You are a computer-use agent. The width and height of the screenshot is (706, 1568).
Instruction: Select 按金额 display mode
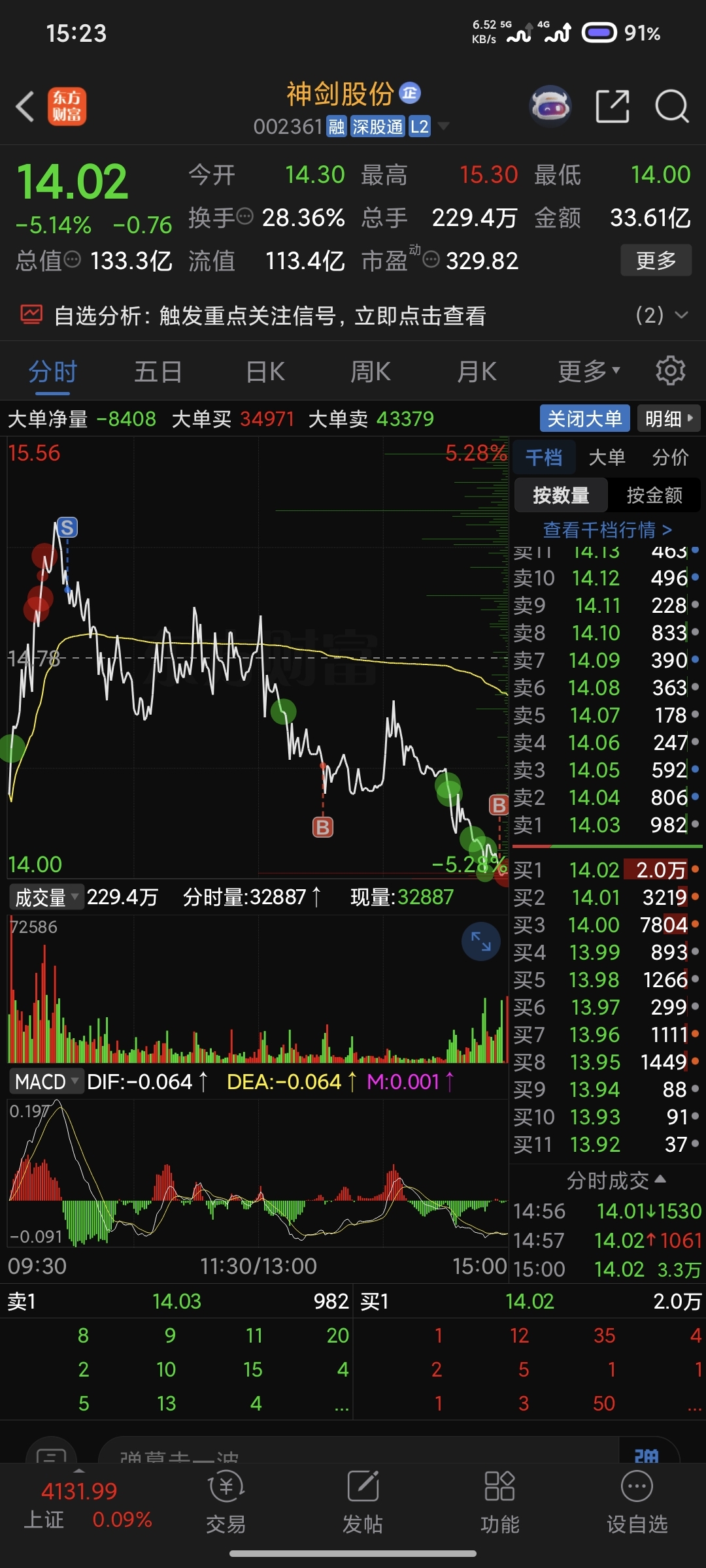654,495
